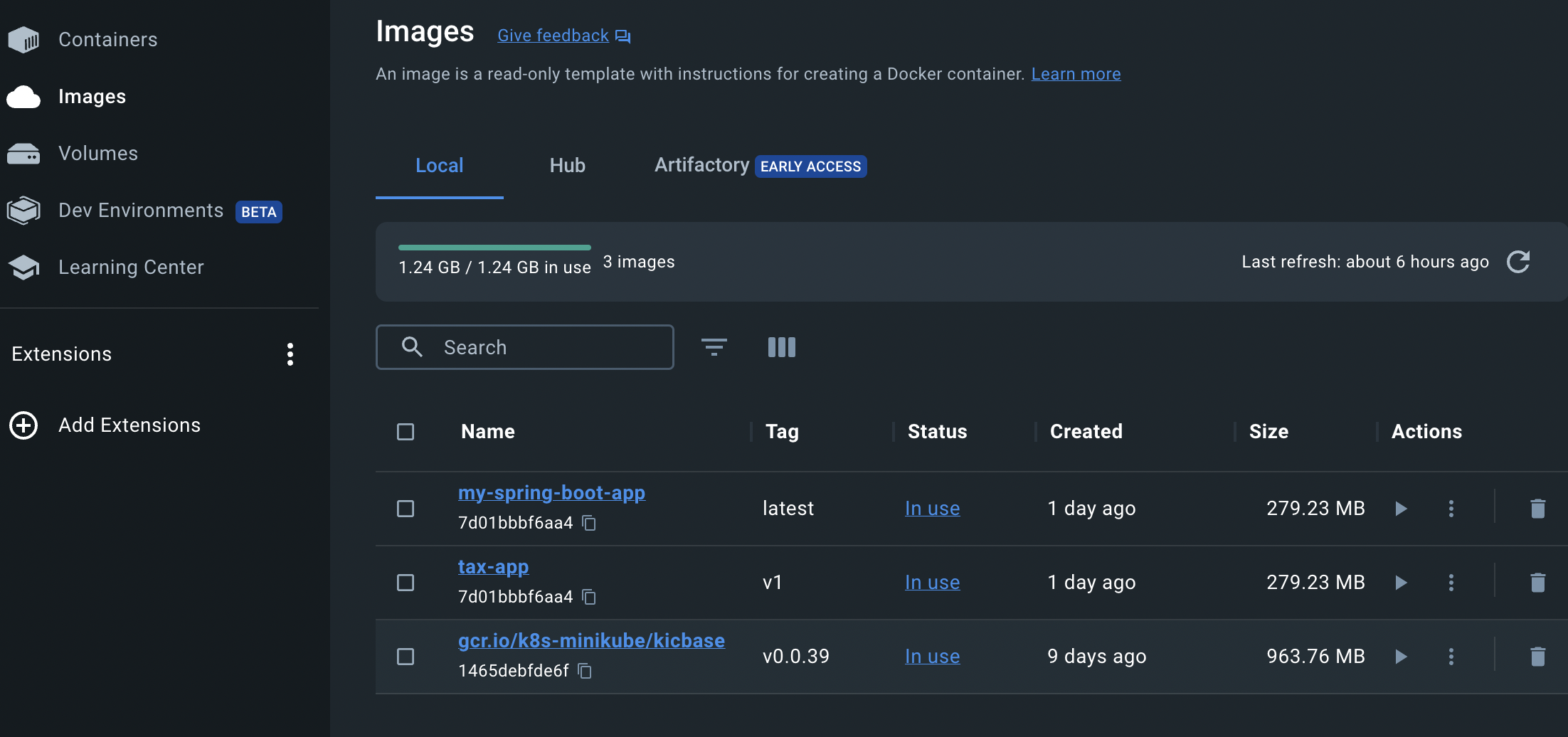Viewport: 1568px width, 737px height.
Task: Click the Give feedback link
Action: click(553, 36)
